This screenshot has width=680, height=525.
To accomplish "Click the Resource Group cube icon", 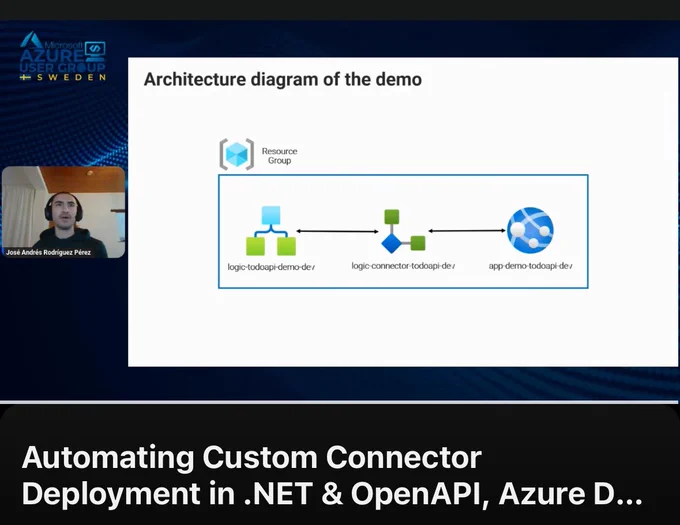I will click(x=237, y=154).
